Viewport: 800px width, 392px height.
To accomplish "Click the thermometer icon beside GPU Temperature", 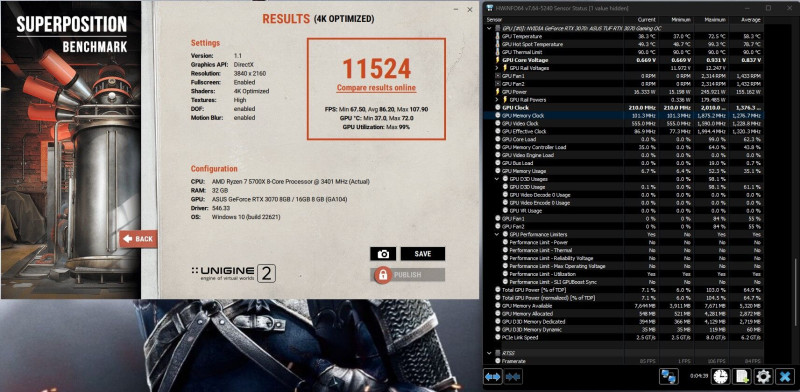I will pos(497,36).
